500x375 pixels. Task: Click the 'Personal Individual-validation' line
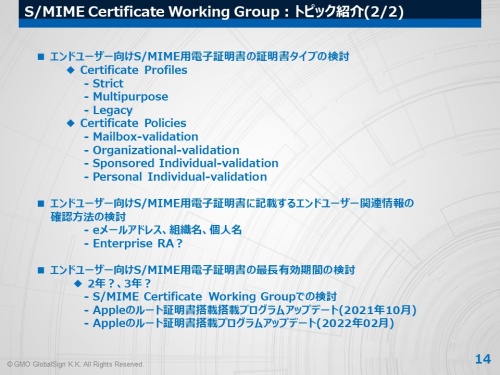180,177
